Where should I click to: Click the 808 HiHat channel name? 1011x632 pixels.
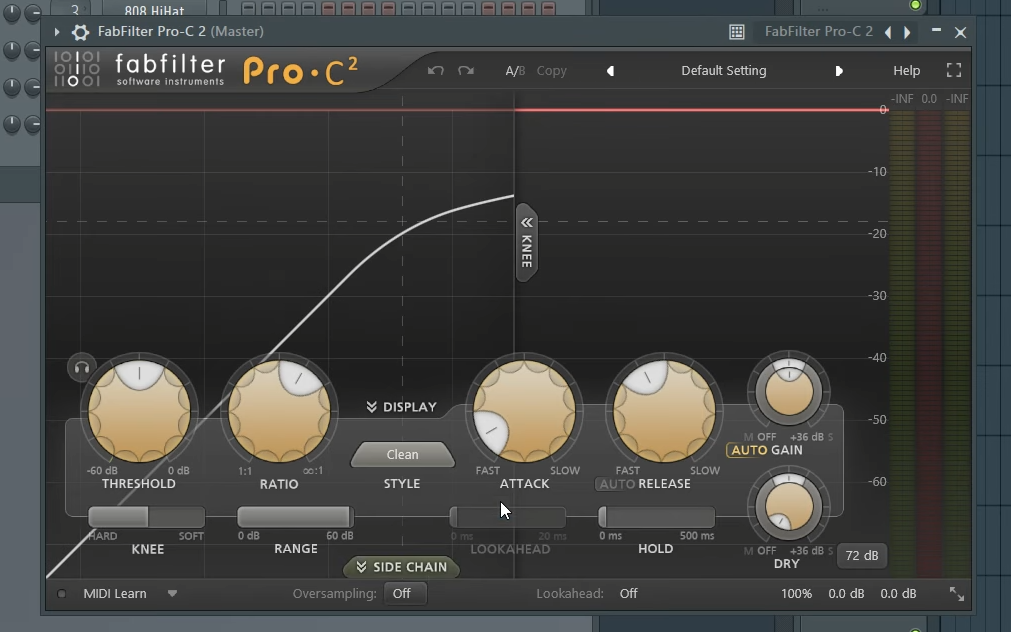coord(154,10)
